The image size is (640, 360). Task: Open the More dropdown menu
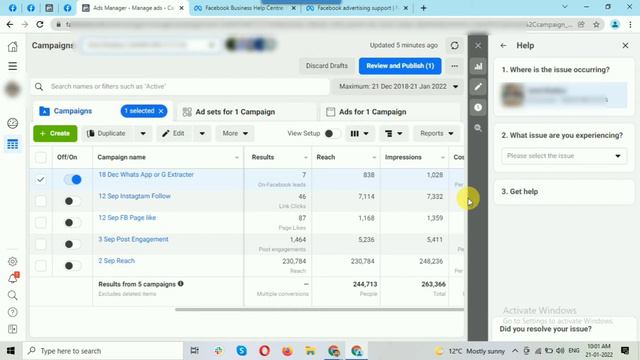click(235, 133)
